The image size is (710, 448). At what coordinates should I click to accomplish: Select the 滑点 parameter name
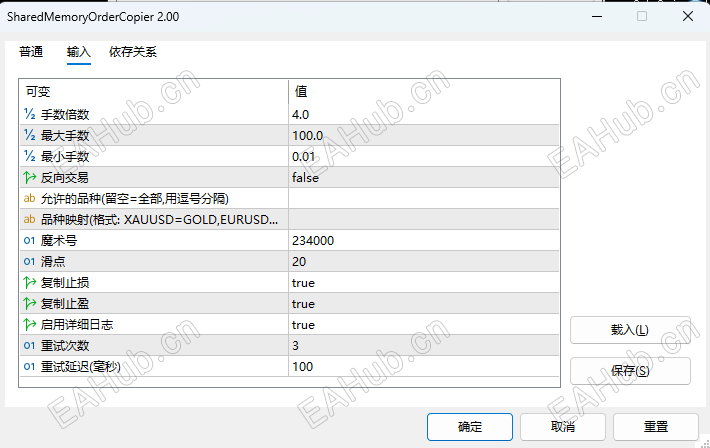click(x=53, y=261)
